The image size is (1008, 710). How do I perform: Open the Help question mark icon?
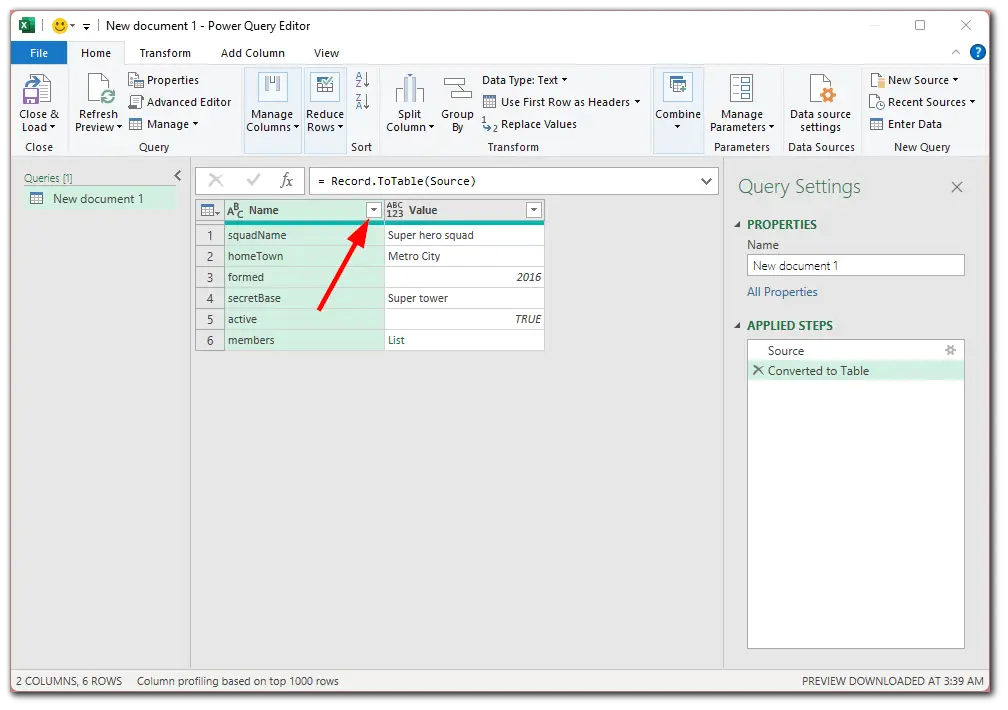pyautogui.click(x=978, y=52)
